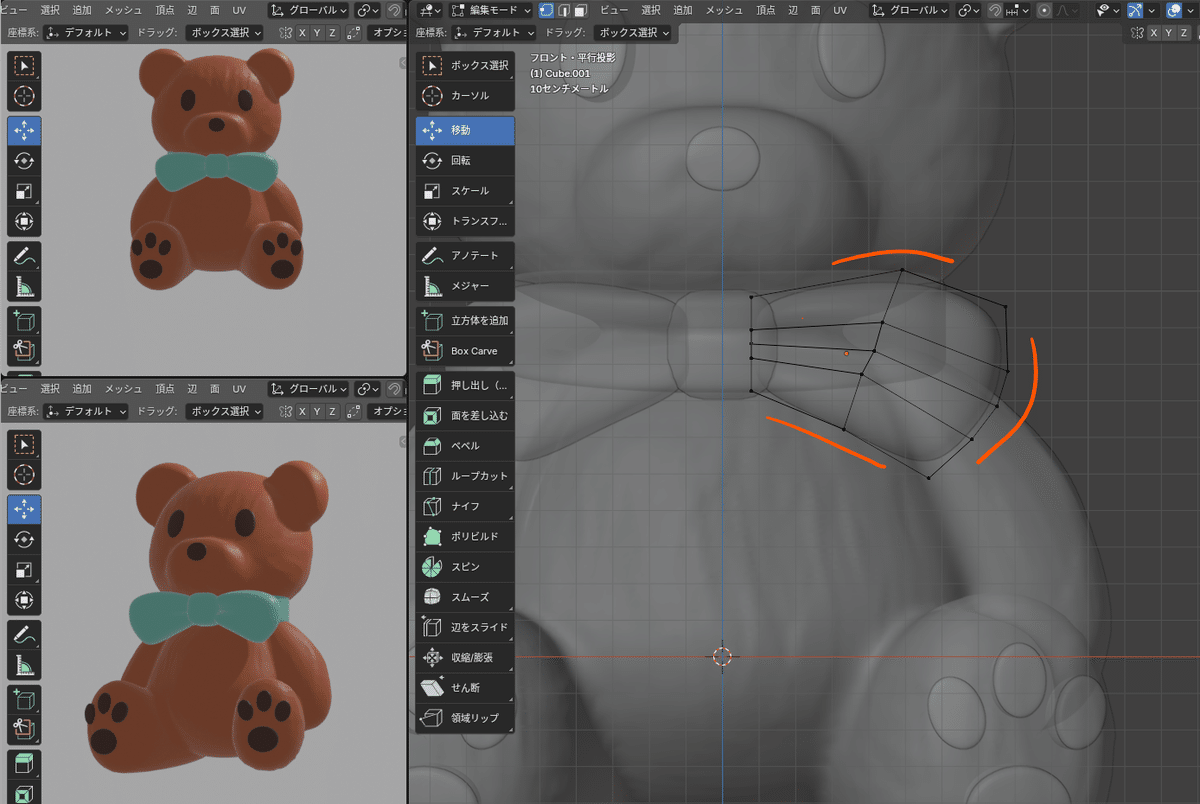
Task: Open 辺 menu in main viewport header
Action: click(x=791, y=10)
